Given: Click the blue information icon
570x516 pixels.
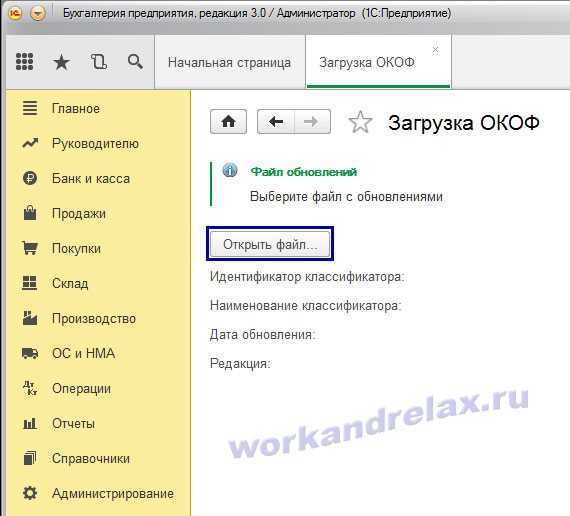Looking at the screenshot, I should [x=230, y=170].
